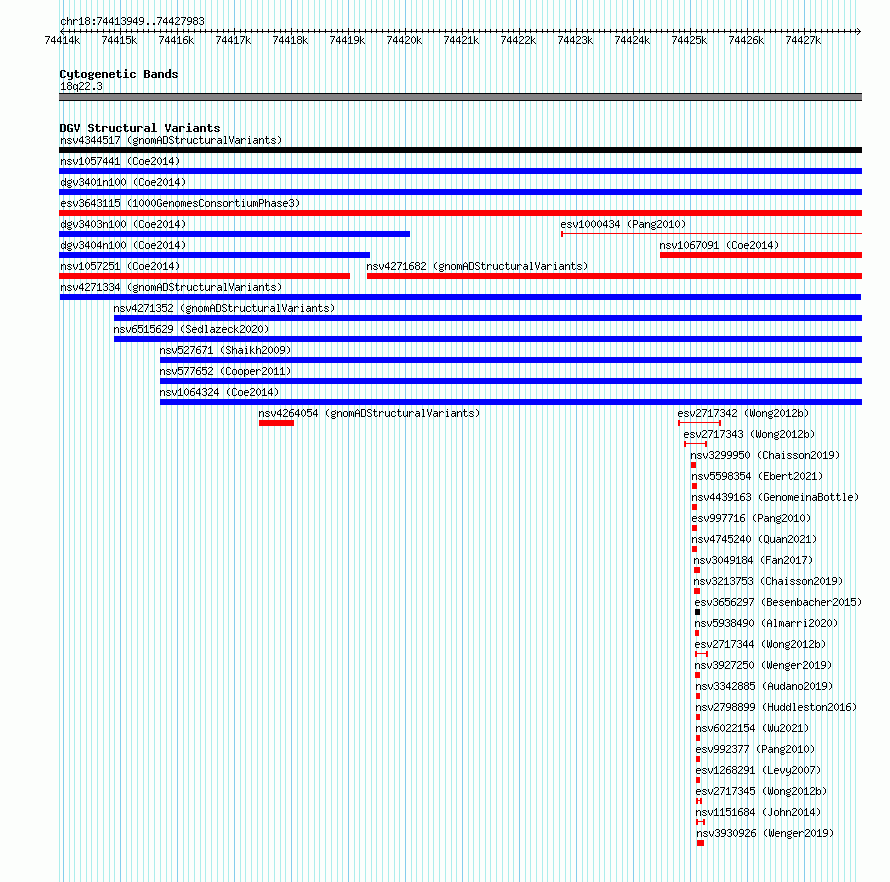The width and height of the screenshot is (890, 882).
Task: Click nsv4264054 gnomAD variant label
Action: coord(369,413)
